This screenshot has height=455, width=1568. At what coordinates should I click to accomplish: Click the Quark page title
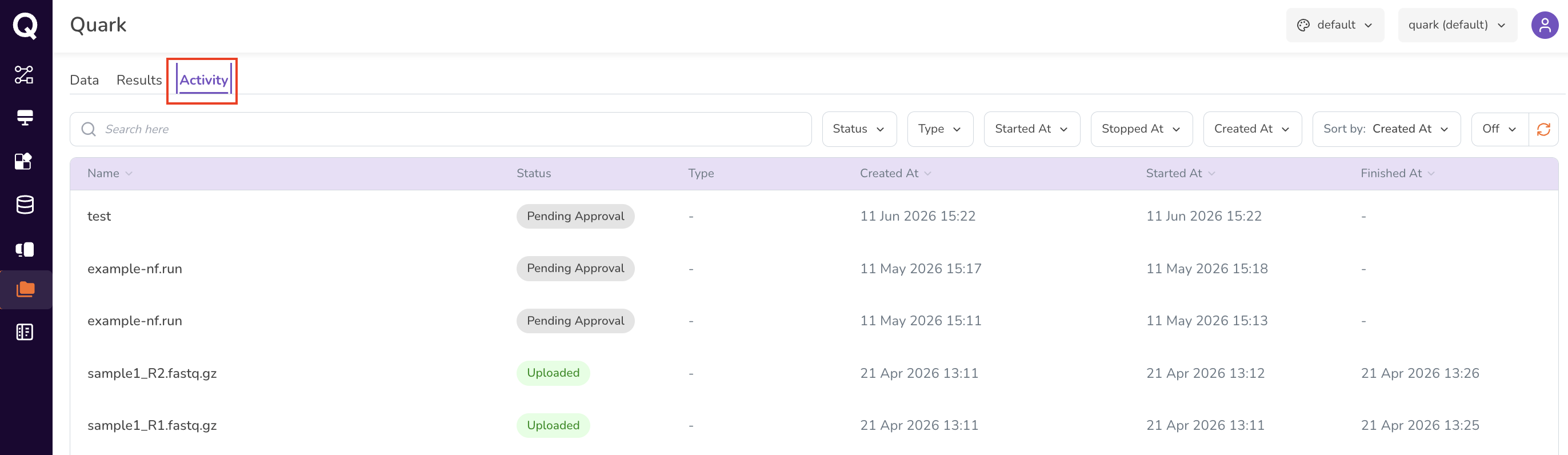point(98,25)
